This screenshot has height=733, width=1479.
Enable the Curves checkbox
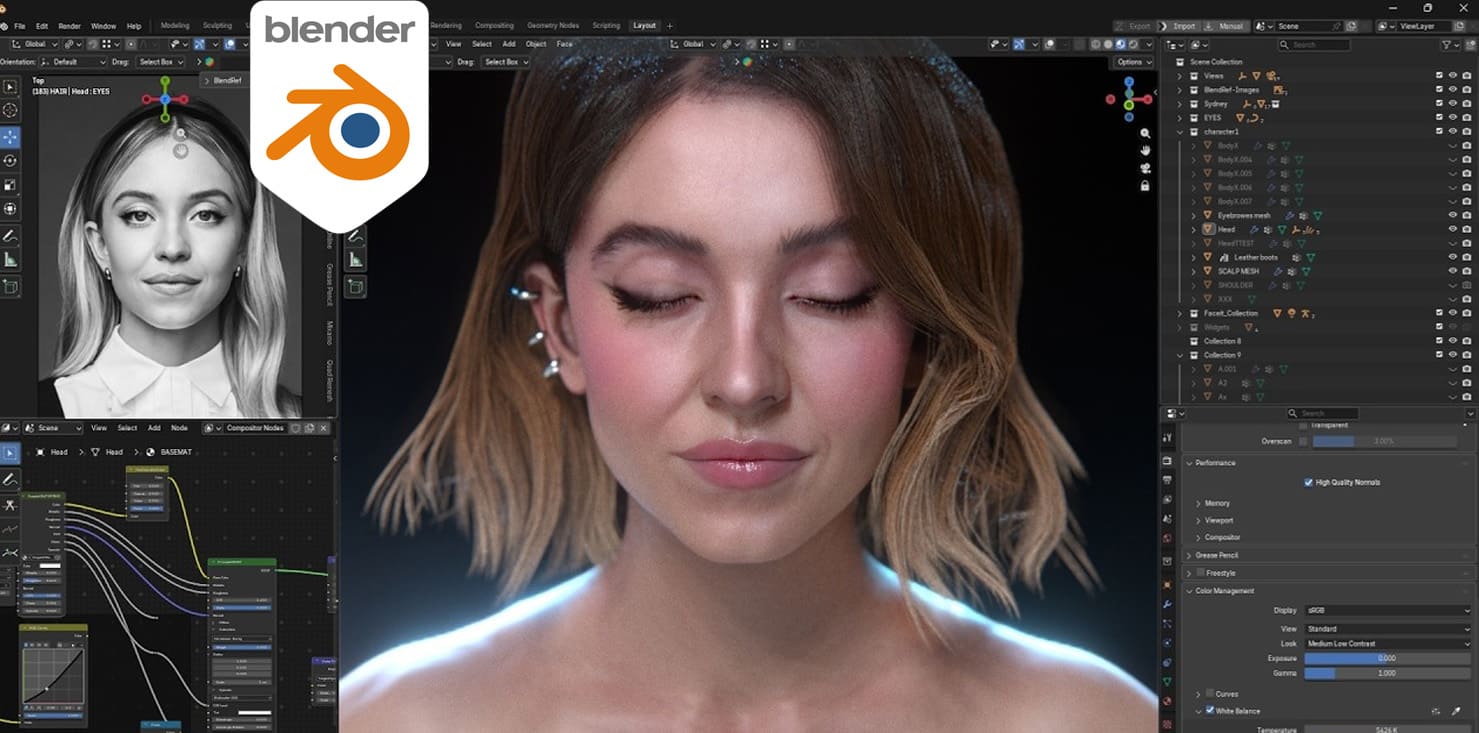pyautogui.click(x=1210, y=693)
